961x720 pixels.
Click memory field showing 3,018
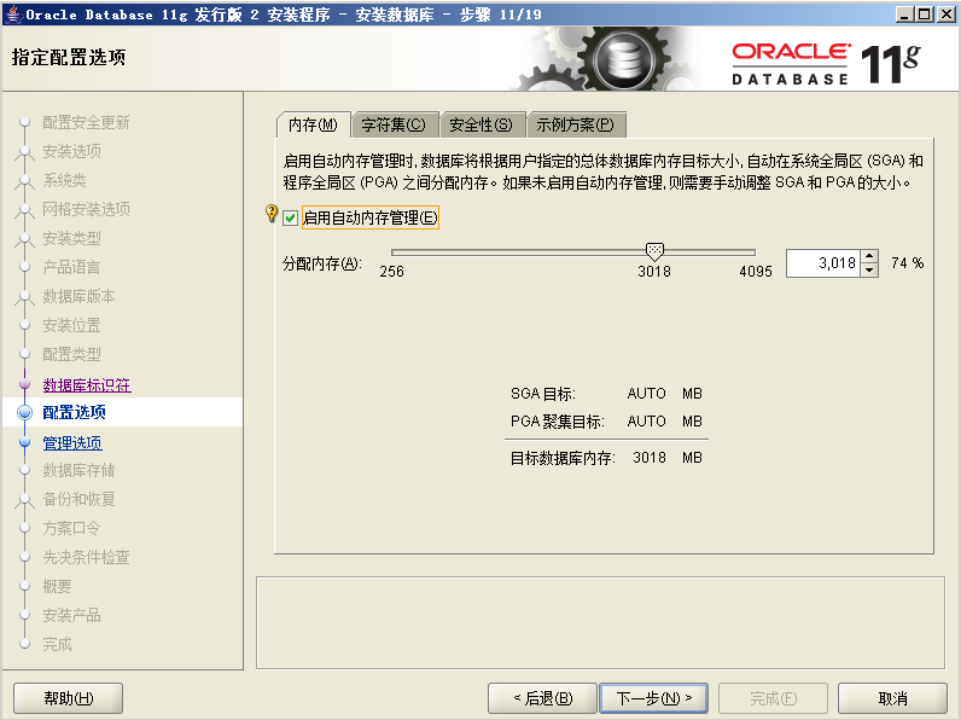tap(822, 263)
